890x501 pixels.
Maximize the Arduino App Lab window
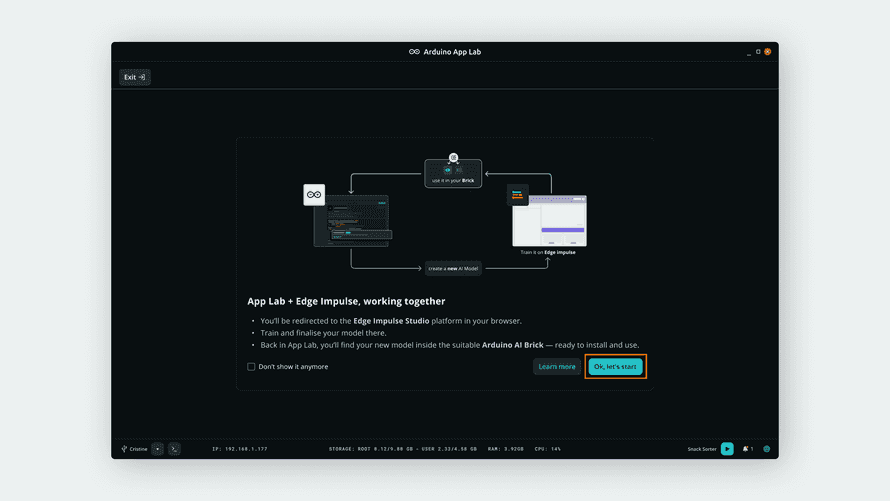point(758,52)
